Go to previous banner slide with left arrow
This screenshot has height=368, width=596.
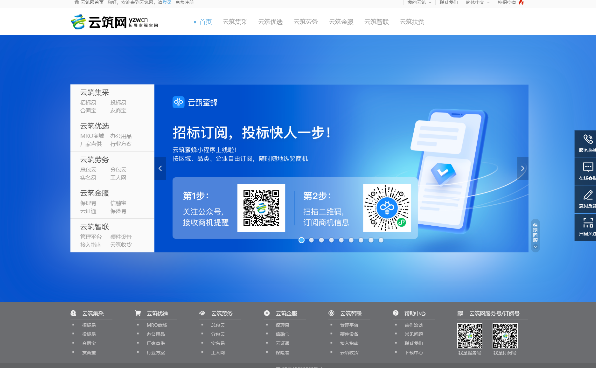click(160, 168)
